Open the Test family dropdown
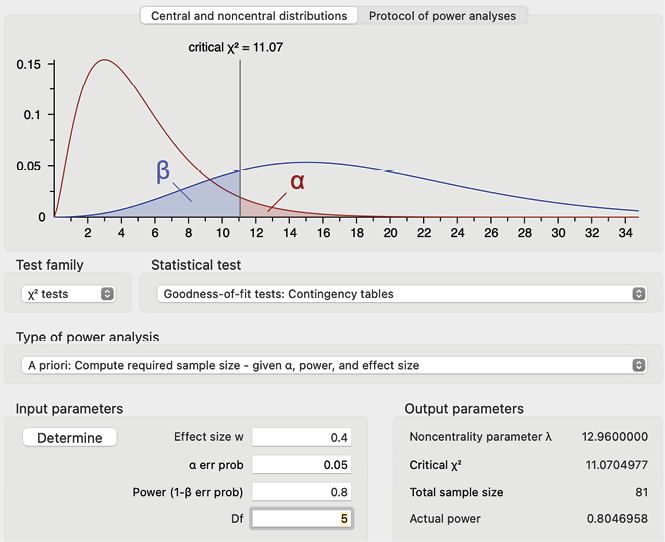 [x=69, y=294]
